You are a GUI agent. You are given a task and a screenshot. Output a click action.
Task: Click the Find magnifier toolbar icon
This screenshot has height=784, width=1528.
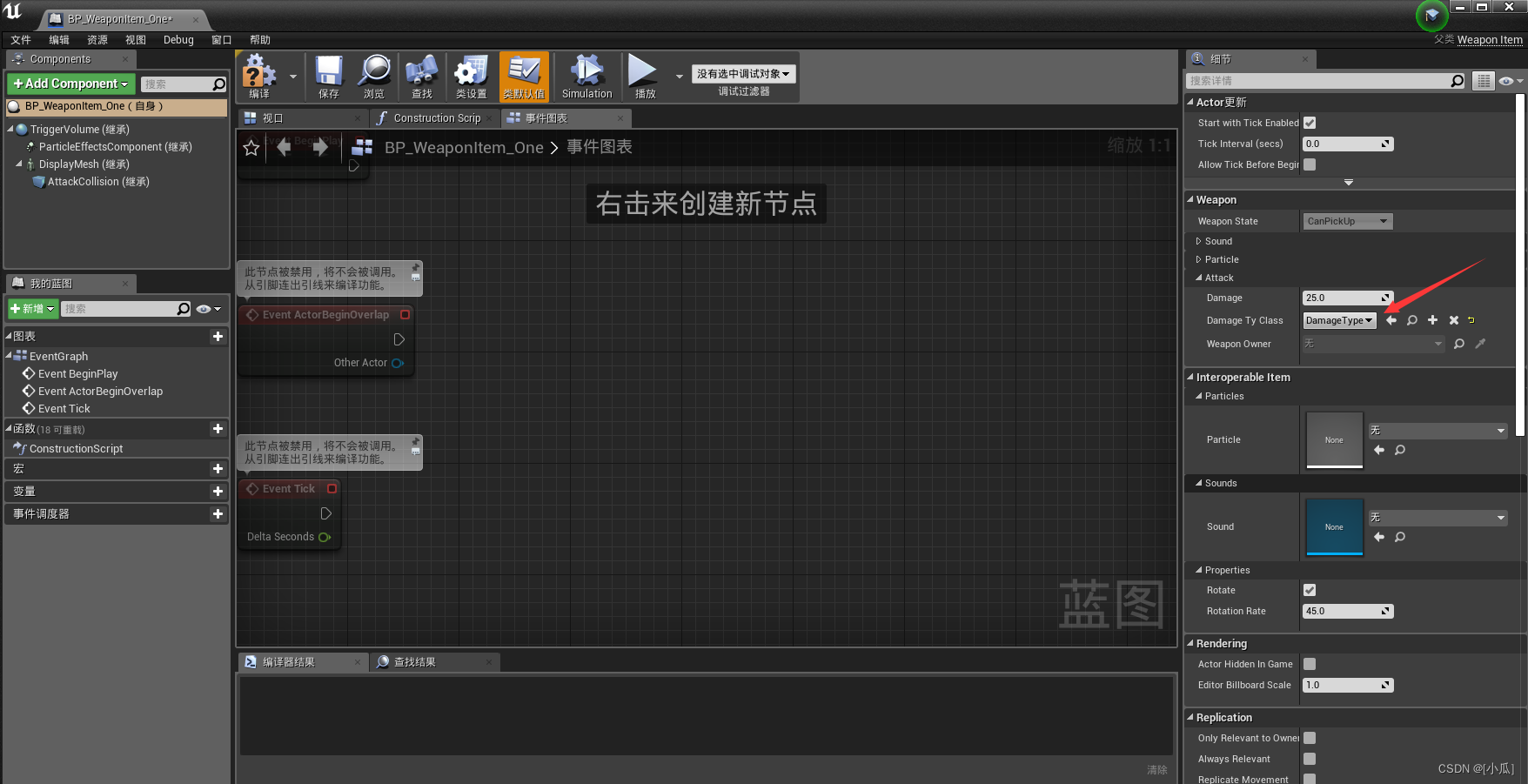coord(422,76)
